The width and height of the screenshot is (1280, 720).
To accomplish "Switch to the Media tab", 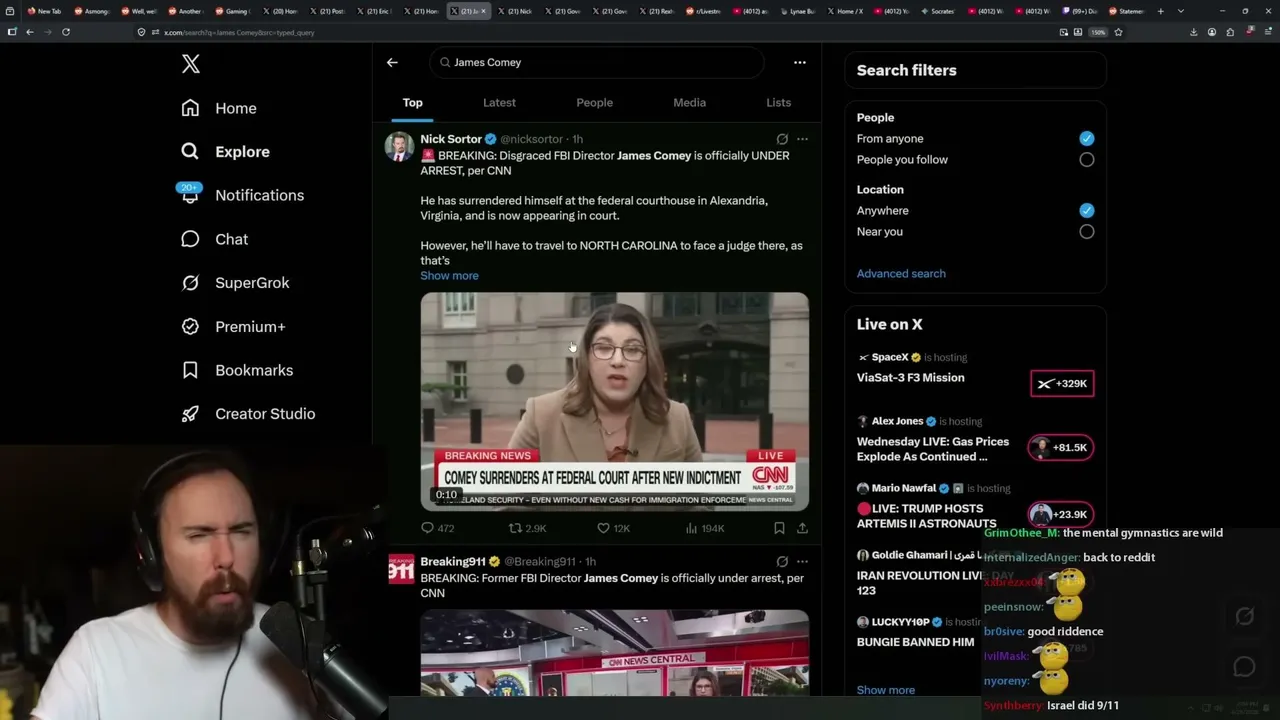I will point(689,103).
